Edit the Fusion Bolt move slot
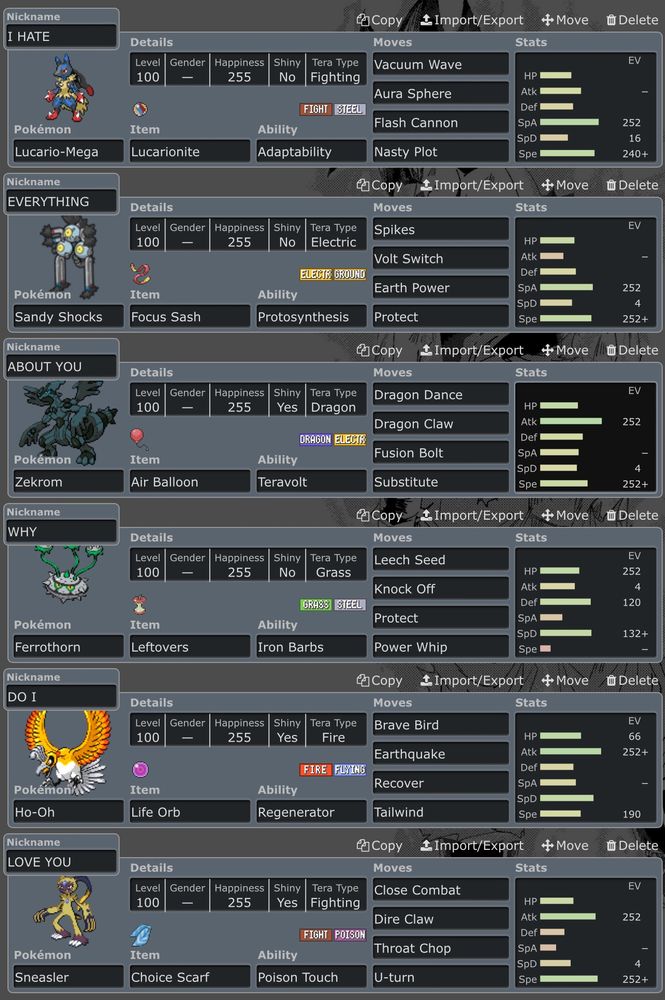This screenshot has height=1000, width=665. pyautogui.click(x=441, y=453)
